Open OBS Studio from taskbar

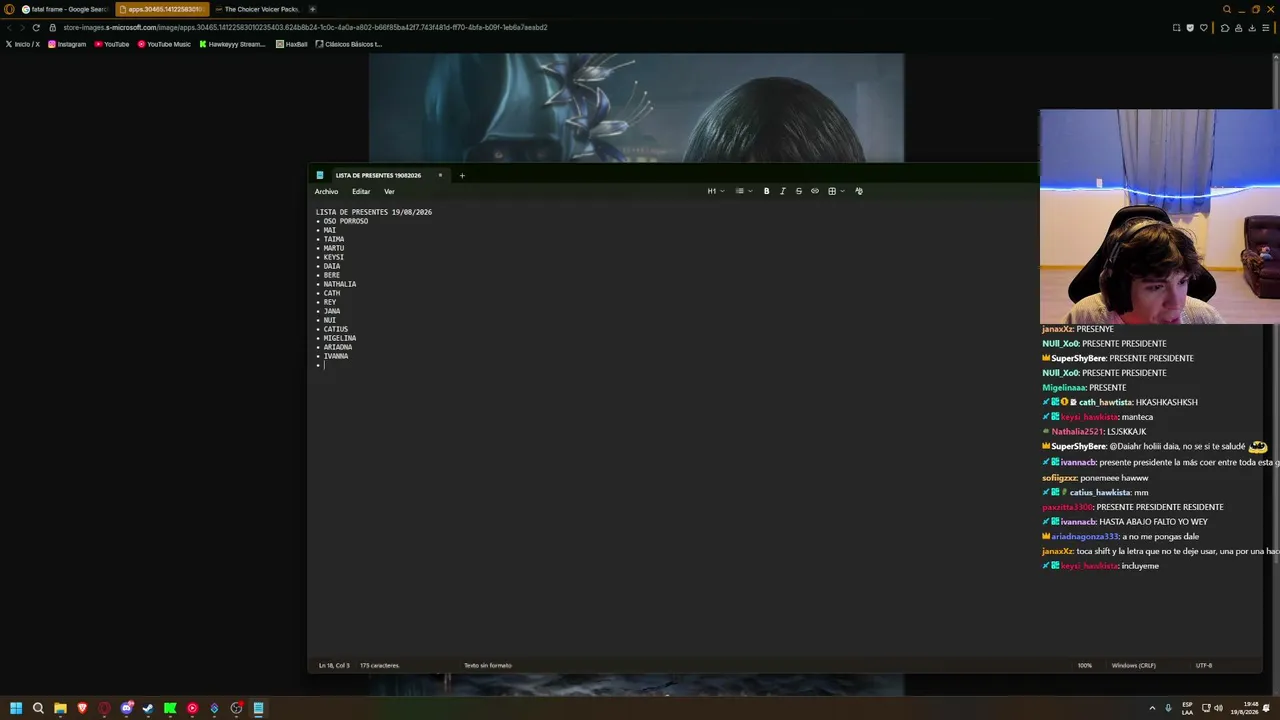(236, 708)
